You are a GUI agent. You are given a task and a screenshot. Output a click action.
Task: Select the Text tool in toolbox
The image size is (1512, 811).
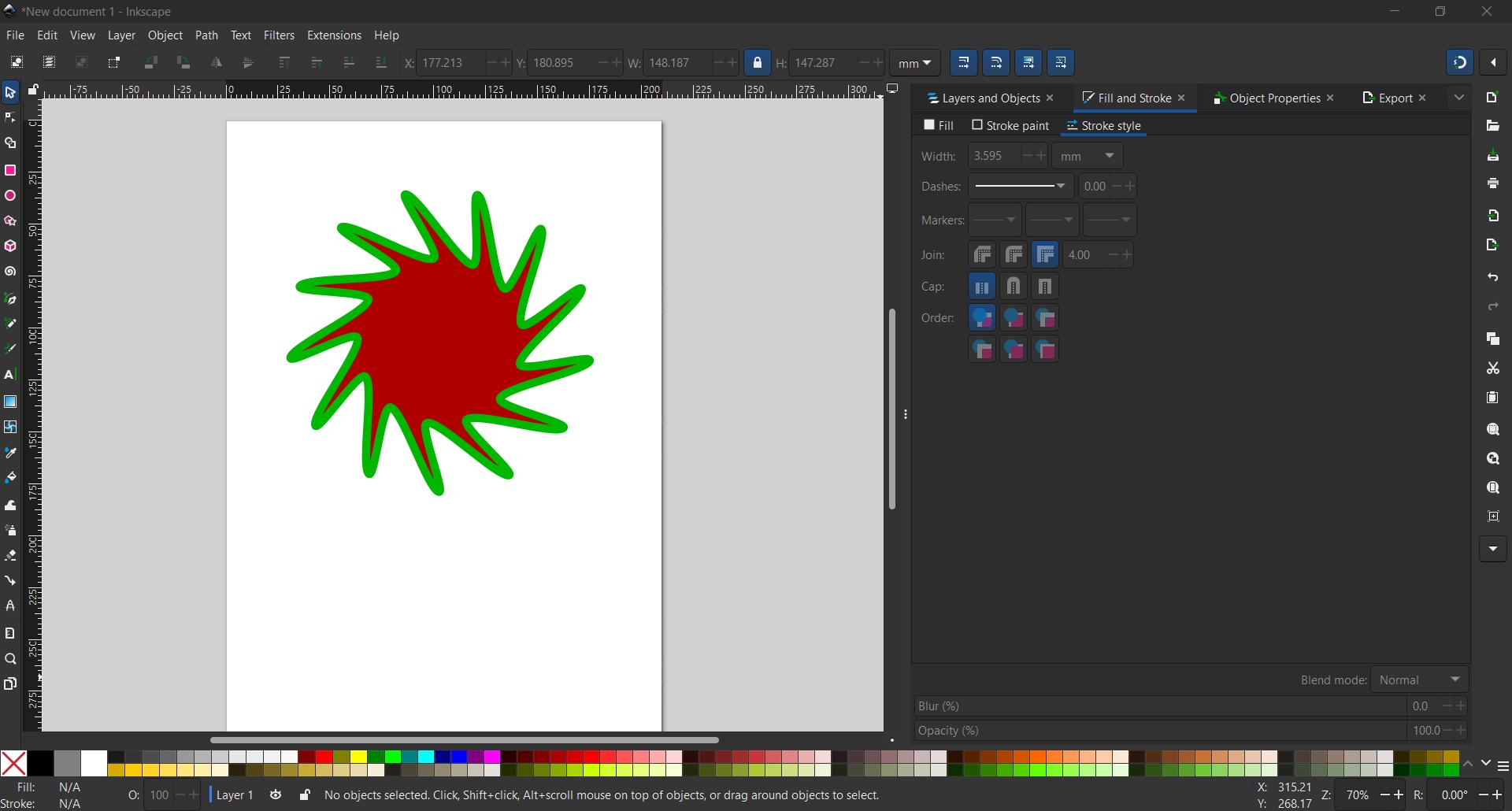(x=10, y=376)
